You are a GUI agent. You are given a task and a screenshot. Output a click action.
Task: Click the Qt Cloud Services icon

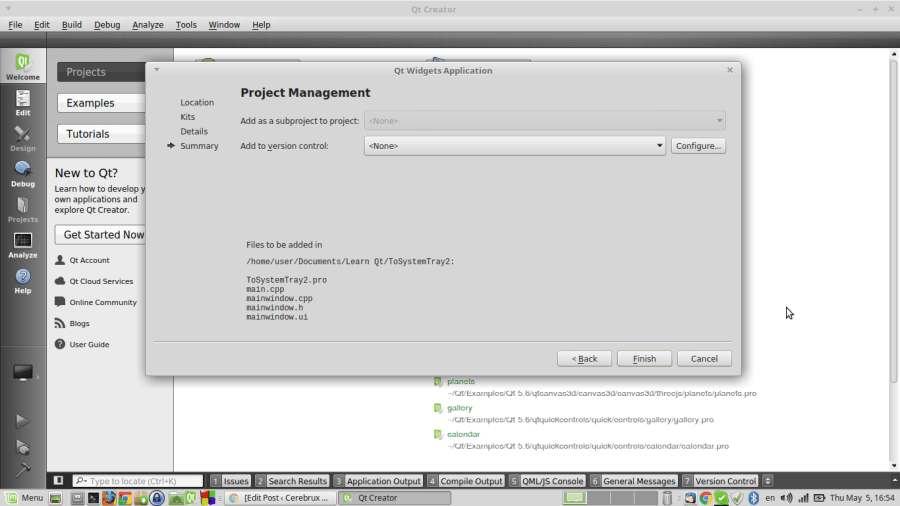click(60, 281)
